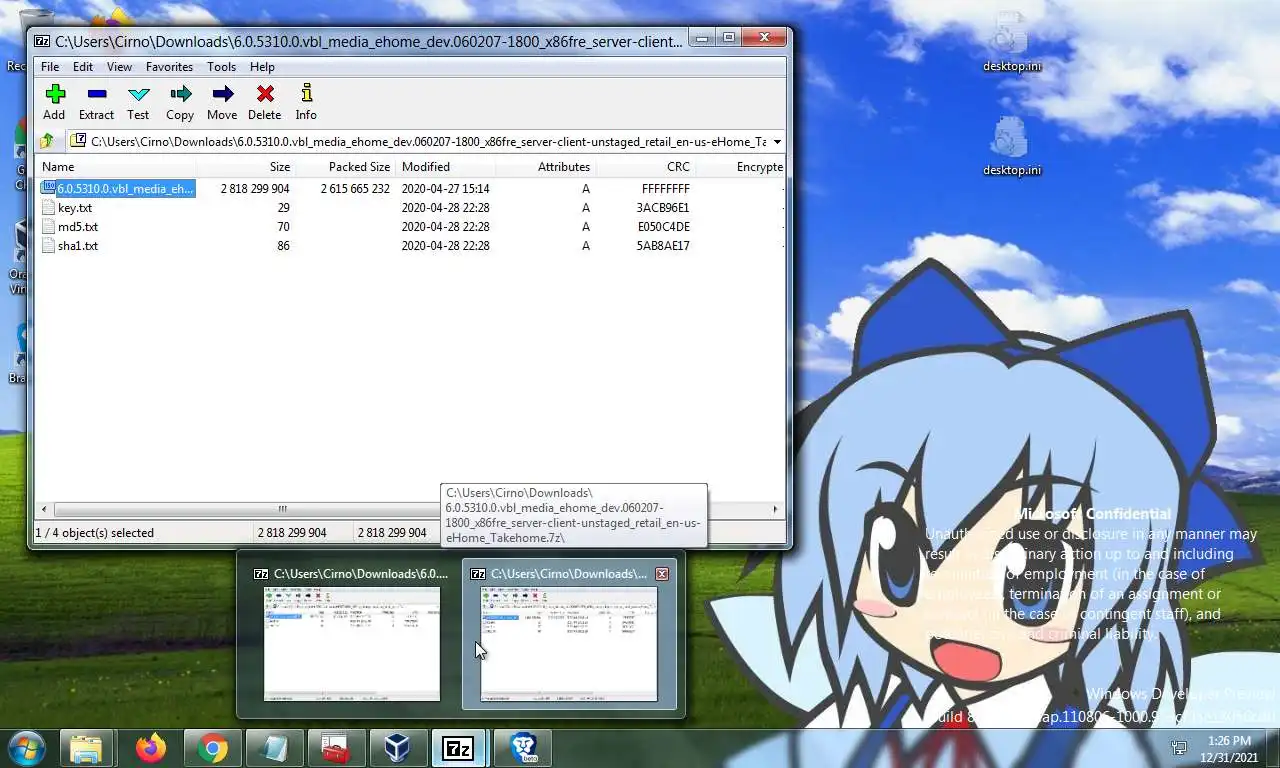Click the red Delete toolbar icon
This screenshot has width=1280, height=768.
(x=265, y=102)
